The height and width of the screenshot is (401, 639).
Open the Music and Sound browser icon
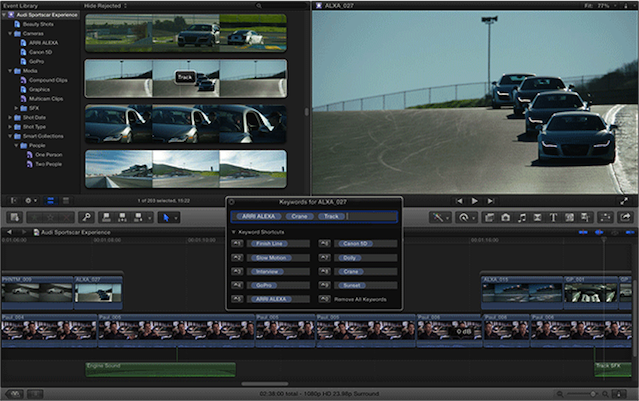click(521, 217)
